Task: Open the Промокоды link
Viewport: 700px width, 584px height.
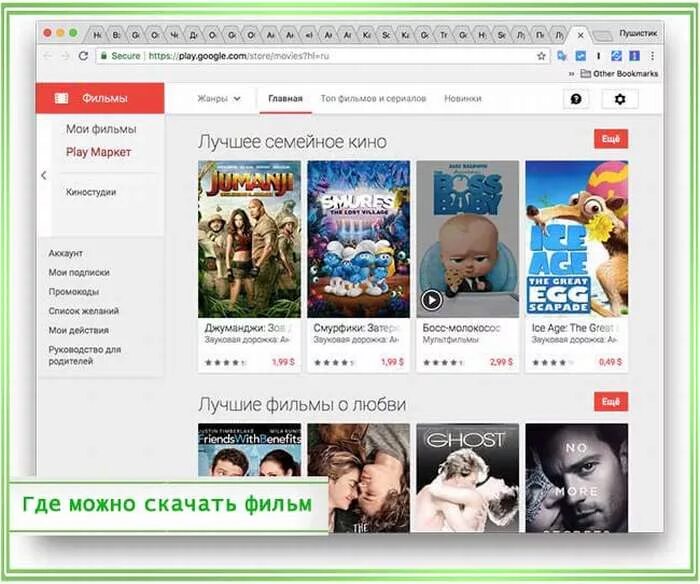Action: [x=74, y=292]
